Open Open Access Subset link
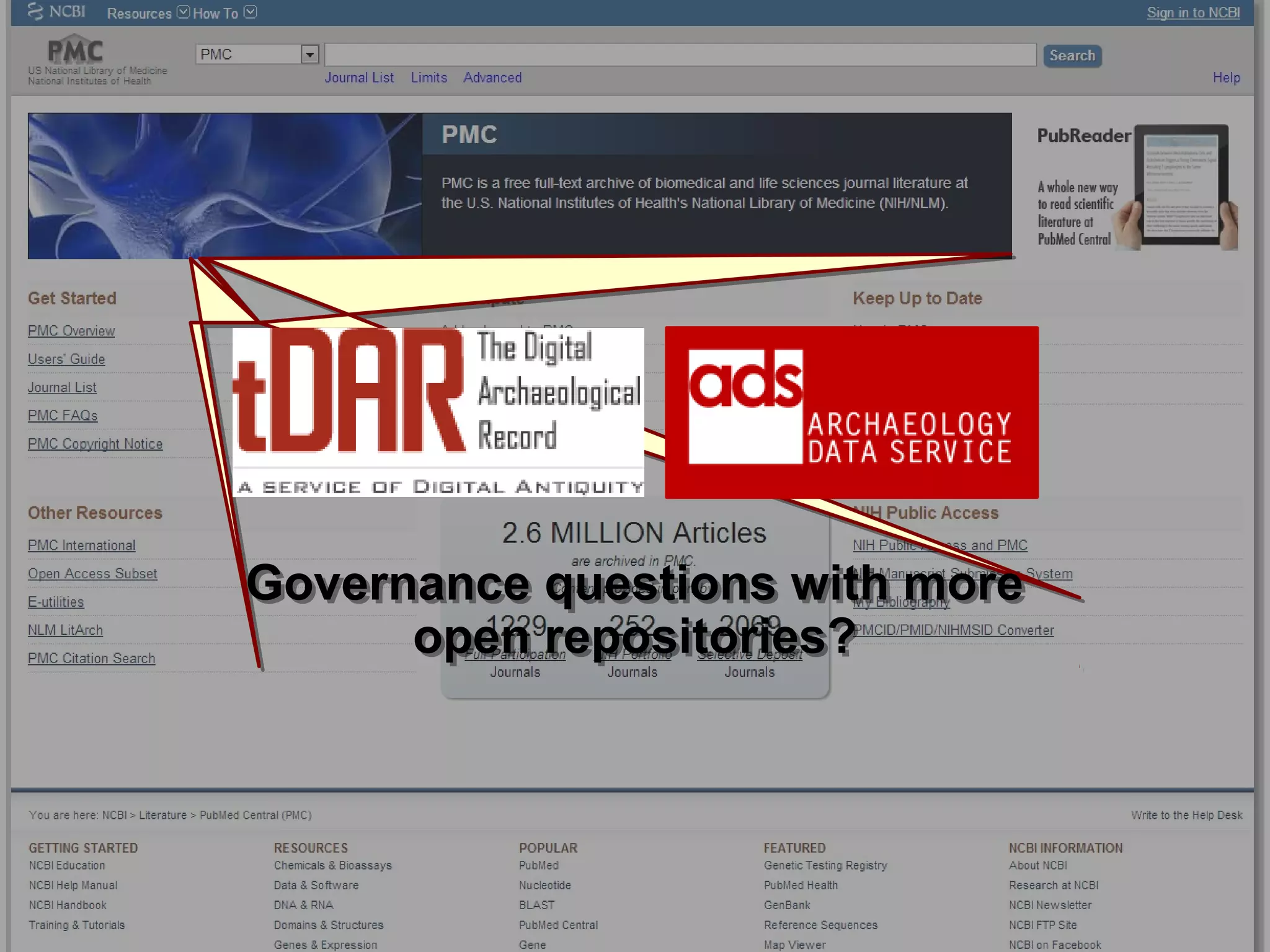Screen dimensions: 1270x952 pyautogui.click(x=92, y=573)
